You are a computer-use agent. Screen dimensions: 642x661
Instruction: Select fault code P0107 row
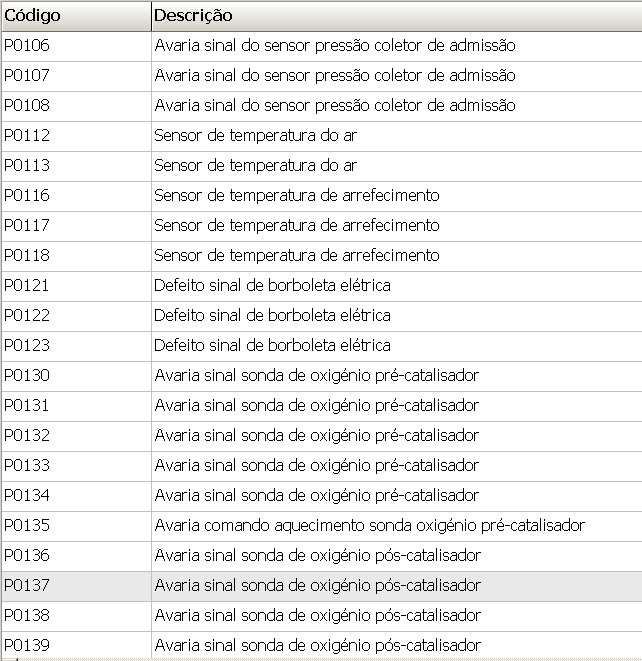[x=27, y=76]
